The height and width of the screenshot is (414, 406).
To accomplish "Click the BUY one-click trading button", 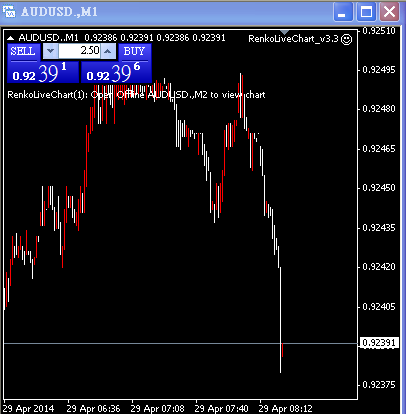I will tap(135, 52).
